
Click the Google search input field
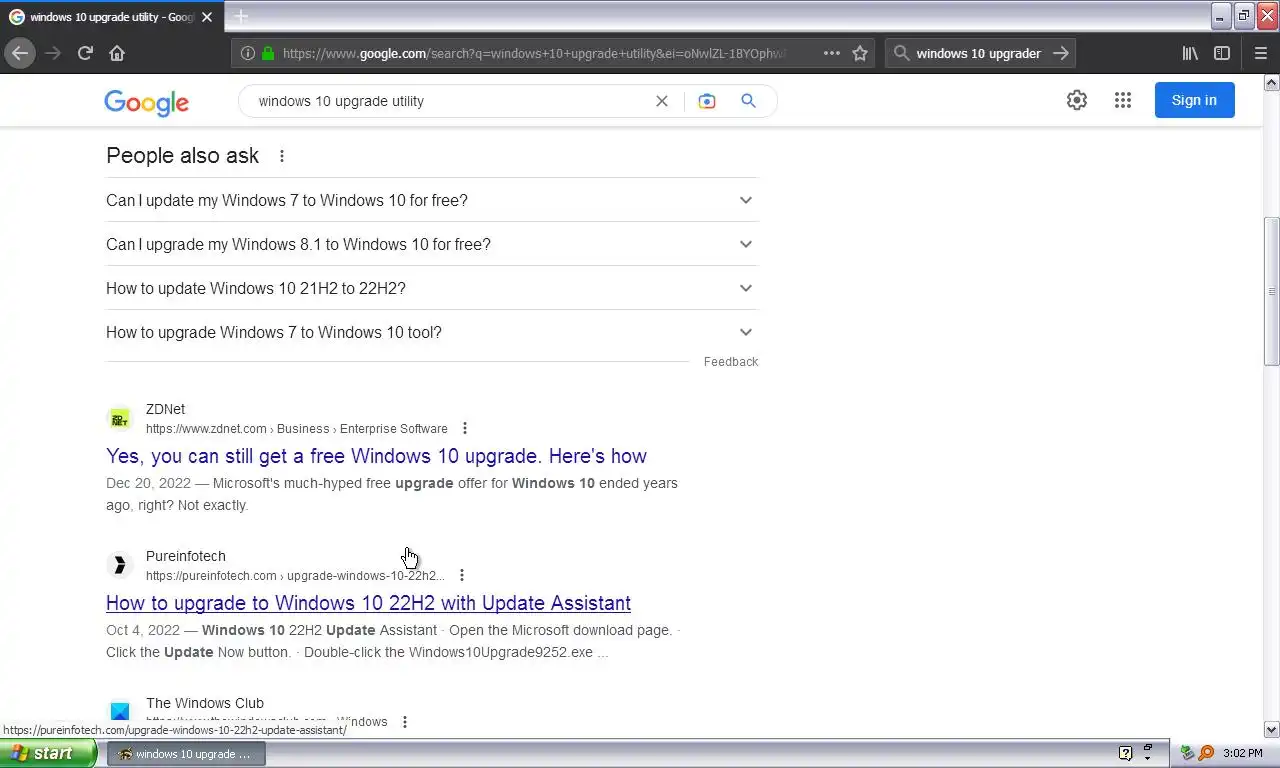(x=450, y=101)
